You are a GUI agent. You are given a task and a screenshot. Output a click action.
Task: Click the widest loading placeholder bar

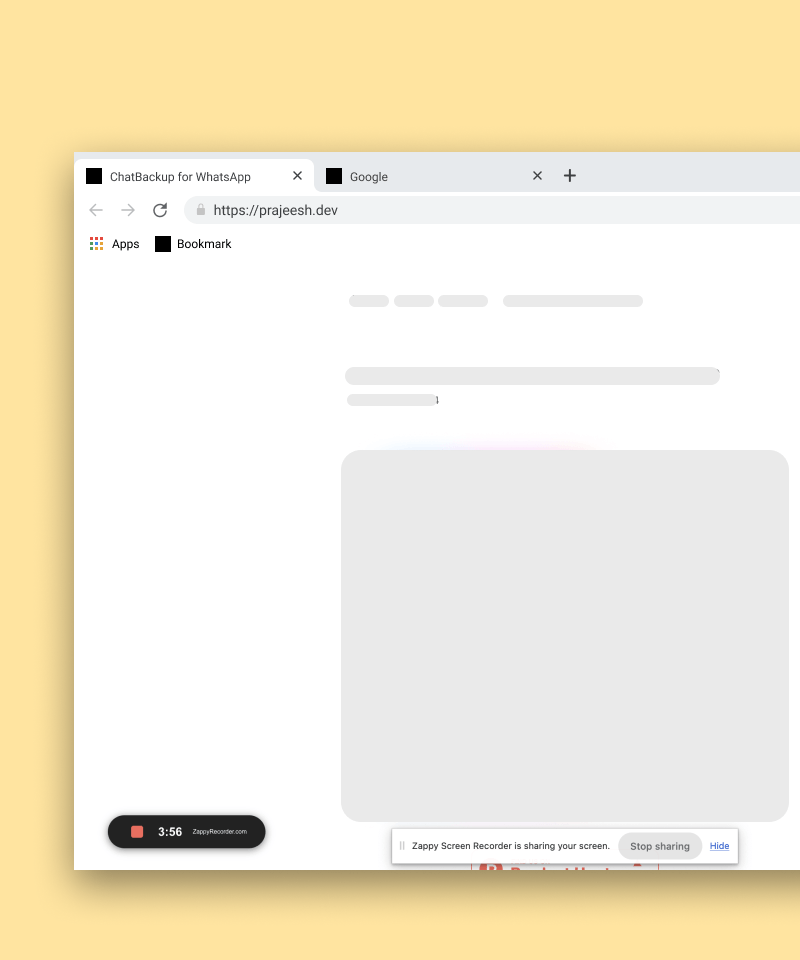coord(532,376)
